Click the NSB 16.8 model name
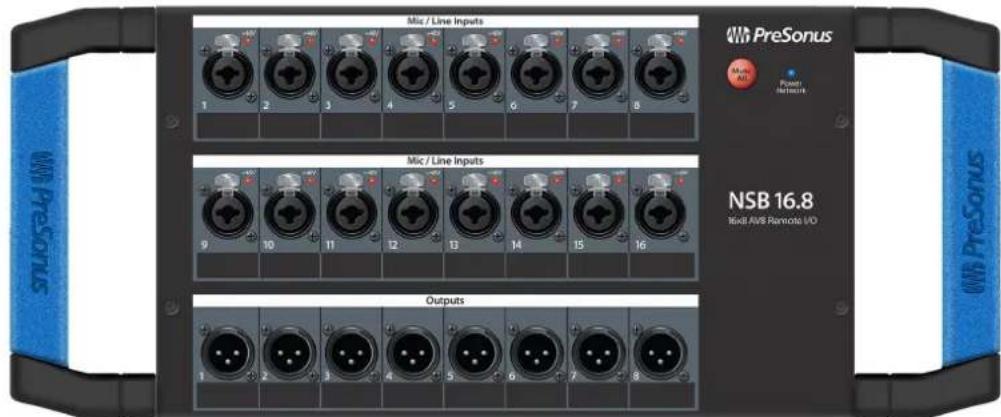This screenshot has width=1001, height=417. click(x=771, y=201)
